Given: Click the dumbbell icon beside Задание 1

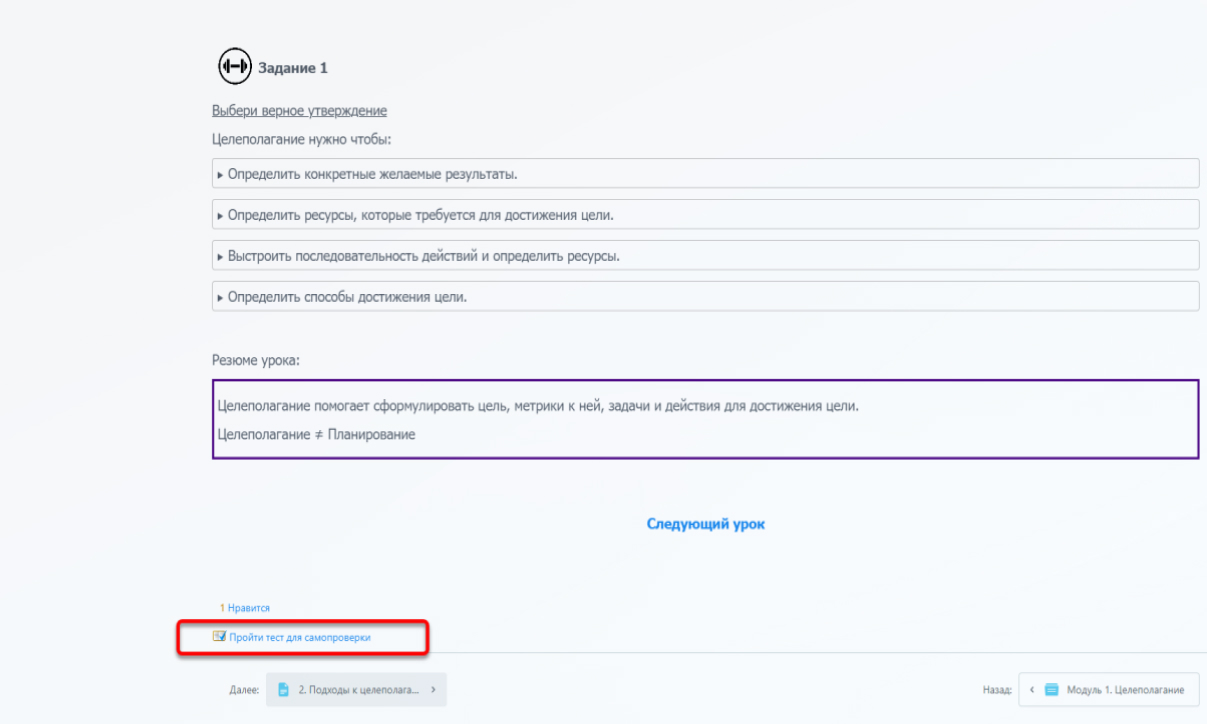Looking at the screenshot, I should [235, 67].
